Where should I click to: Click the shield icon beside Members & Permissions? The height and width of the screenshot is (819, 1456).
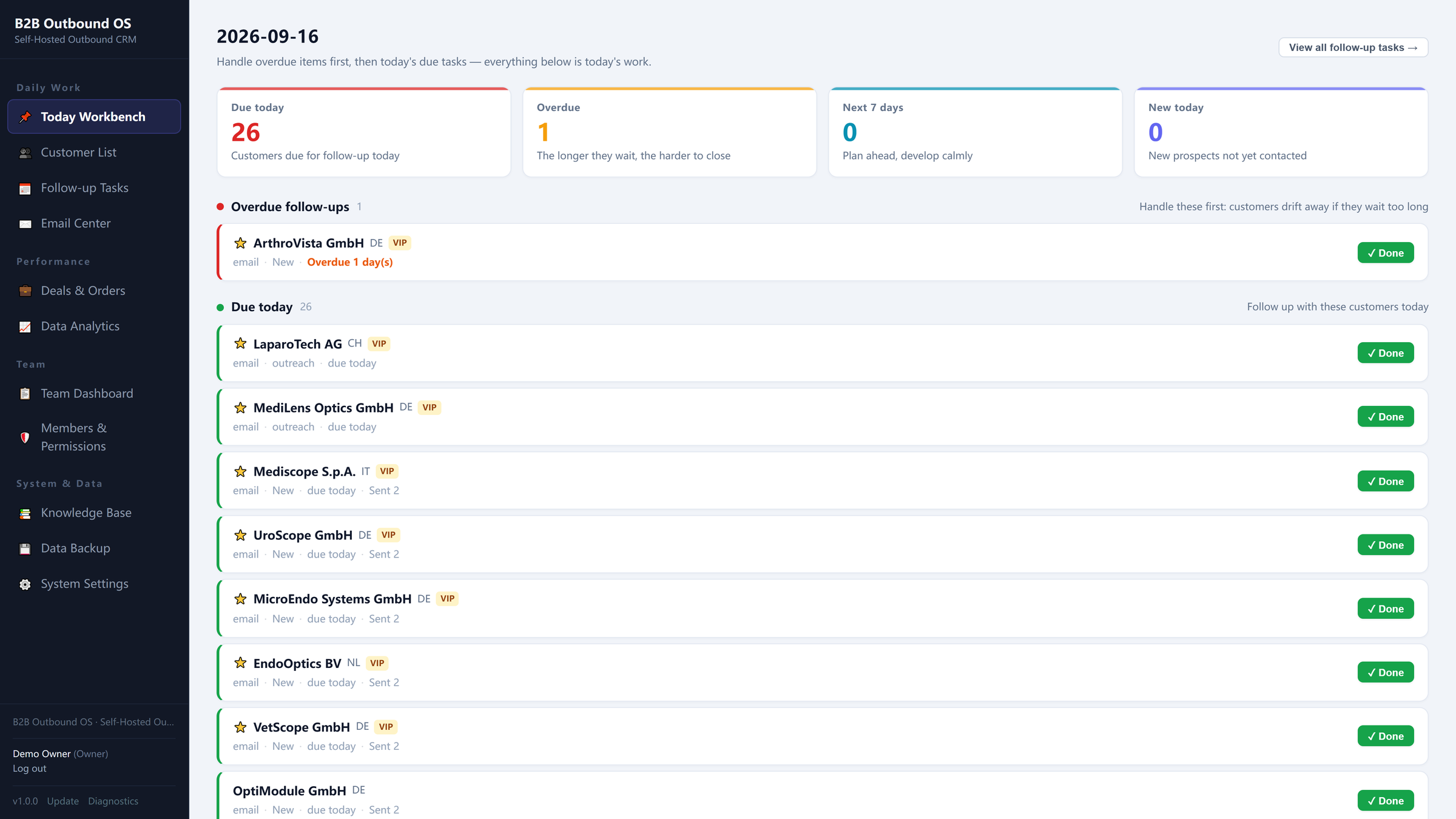pos(25,437)
